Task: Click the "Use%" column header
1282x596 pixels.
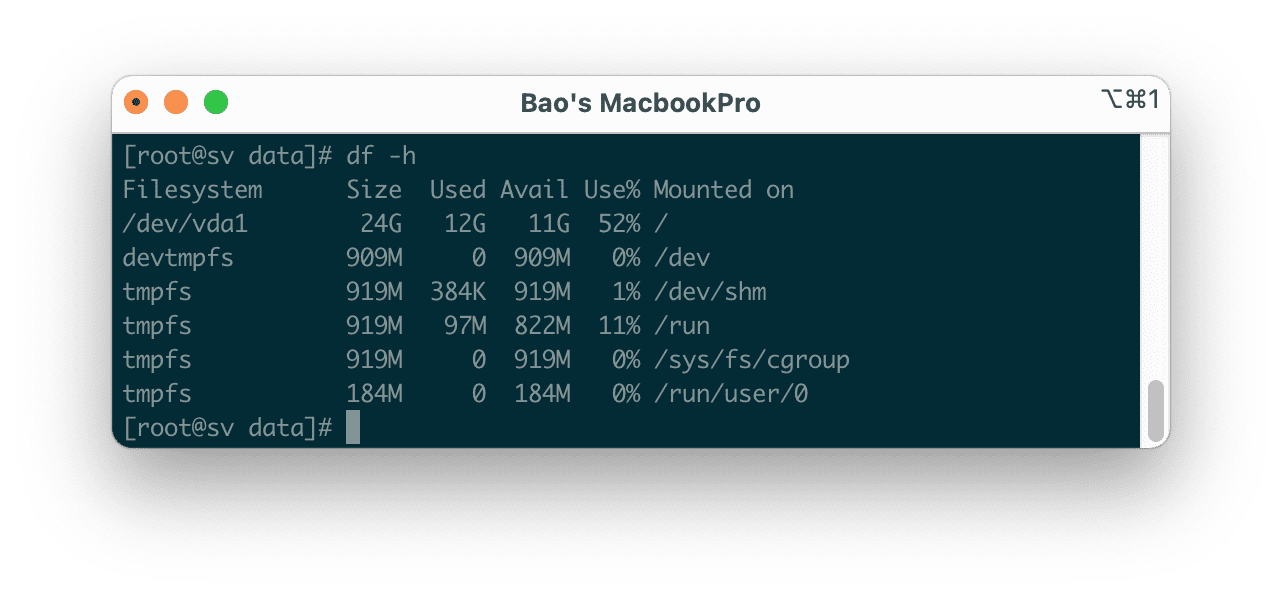Action: coord(612,190)
